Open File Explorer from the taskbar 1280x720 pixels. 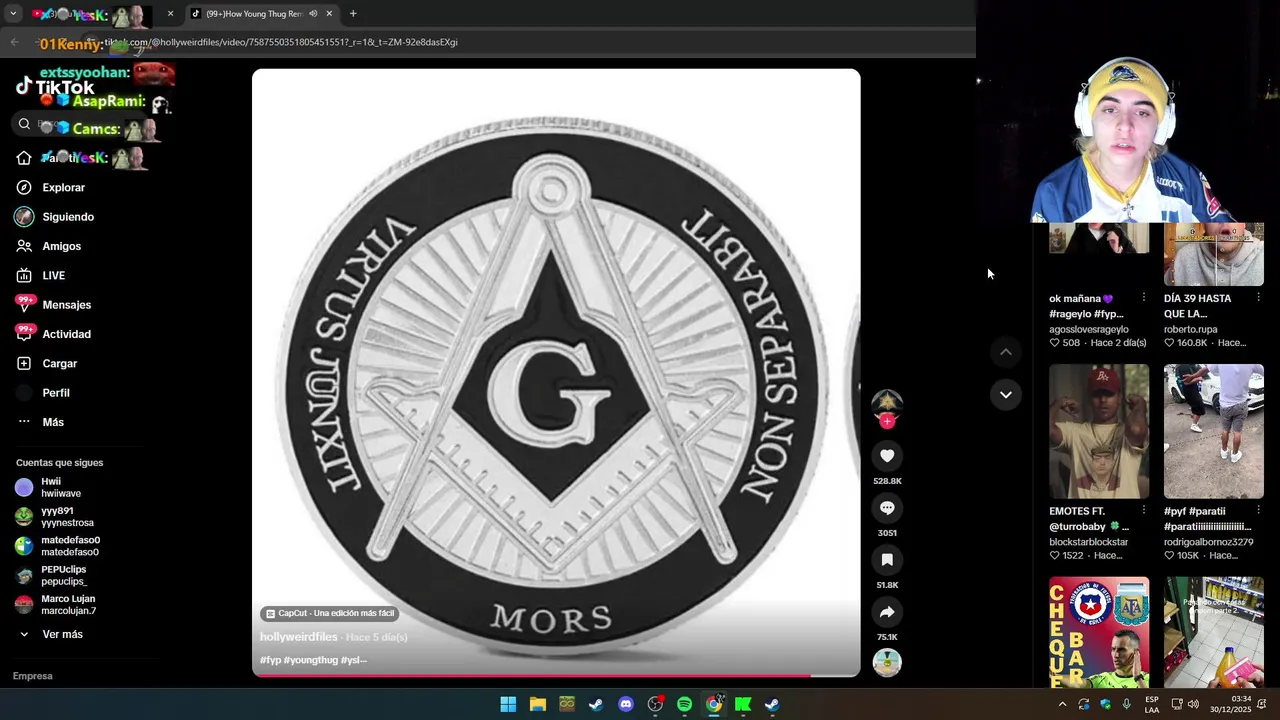[538, 704]
